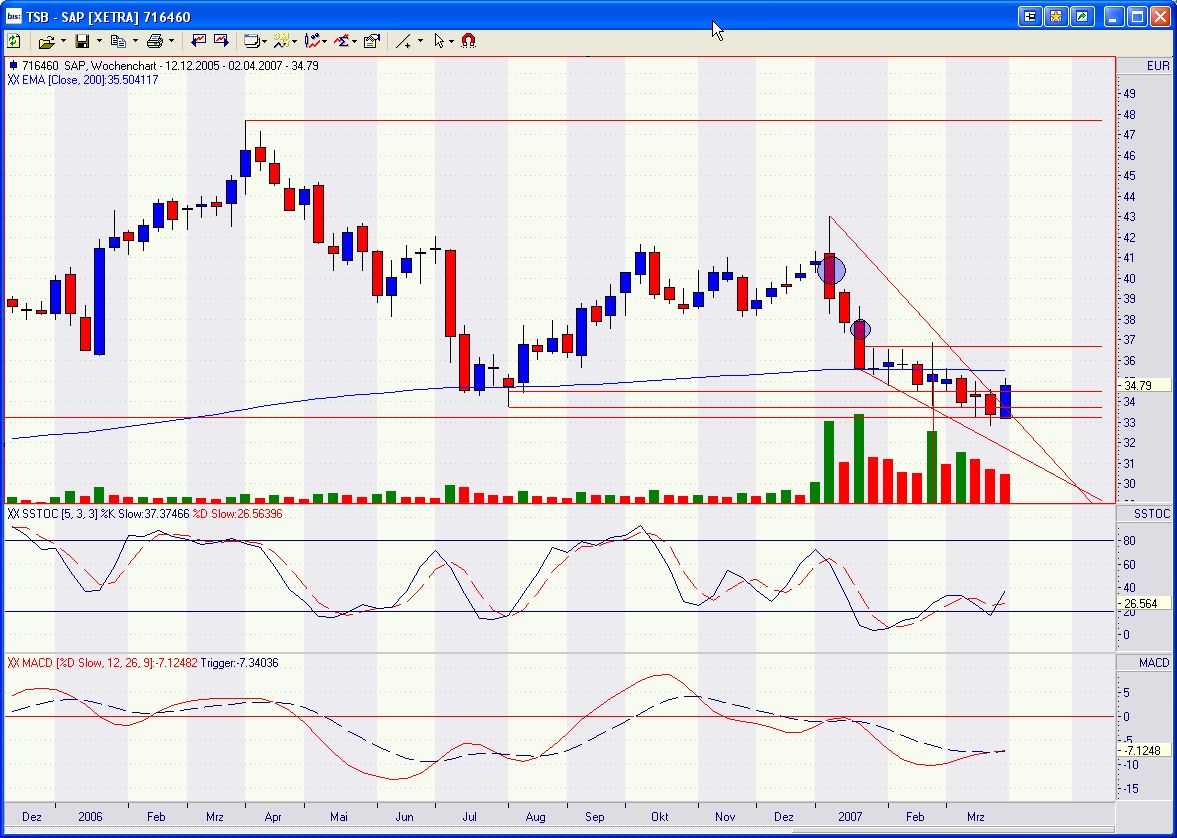The width and height of the screenshot is (1177, 838).
Task: Click the green arrow title bar button
Action: (1081, 17)
